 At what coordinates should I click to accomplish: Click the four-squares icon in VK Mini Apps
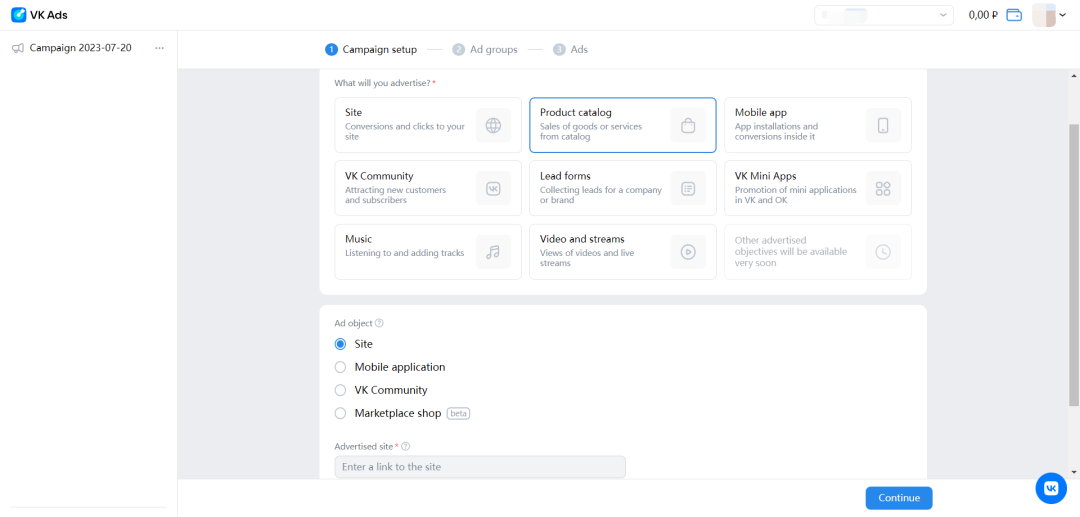tap(883, 189)
